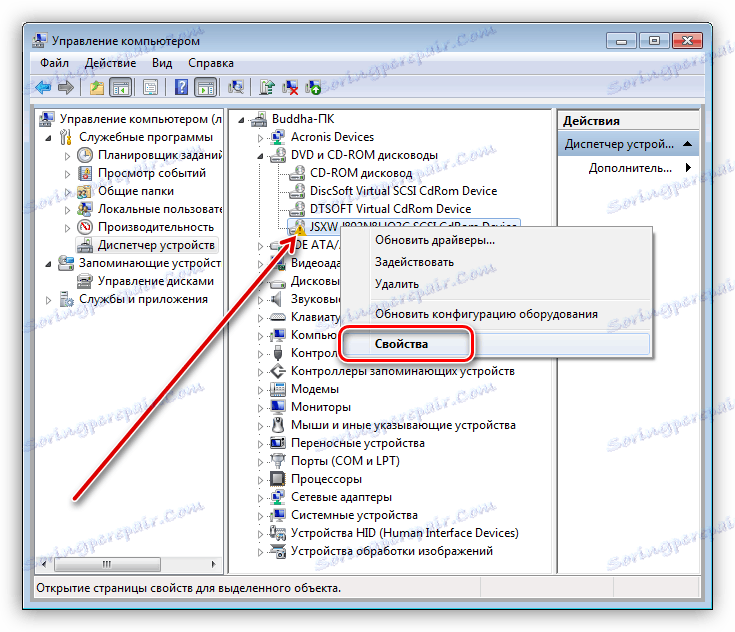This screenshot has width=735, height=632.
Task: Choose Задействовать from the context menu
Action: click(x=497, y=262)
